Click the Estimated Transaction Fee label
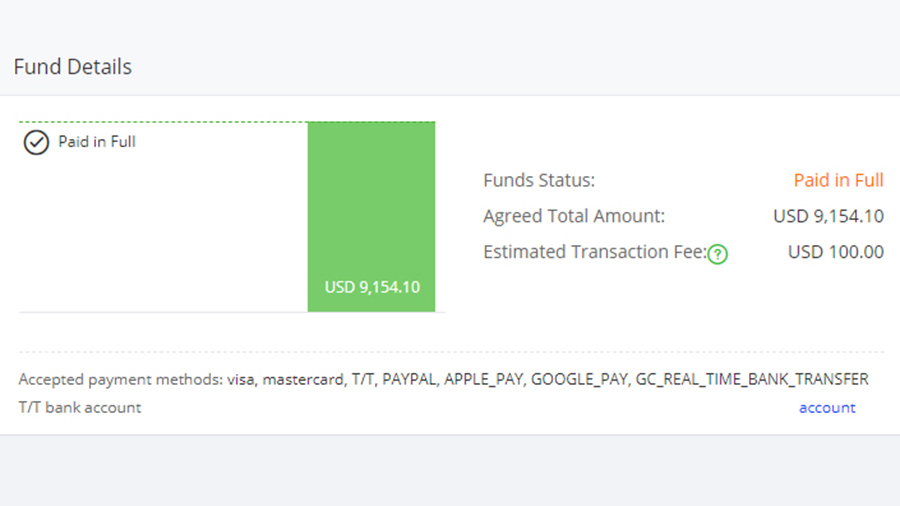This screenshot has height=506, width=900. coord(594,252)
